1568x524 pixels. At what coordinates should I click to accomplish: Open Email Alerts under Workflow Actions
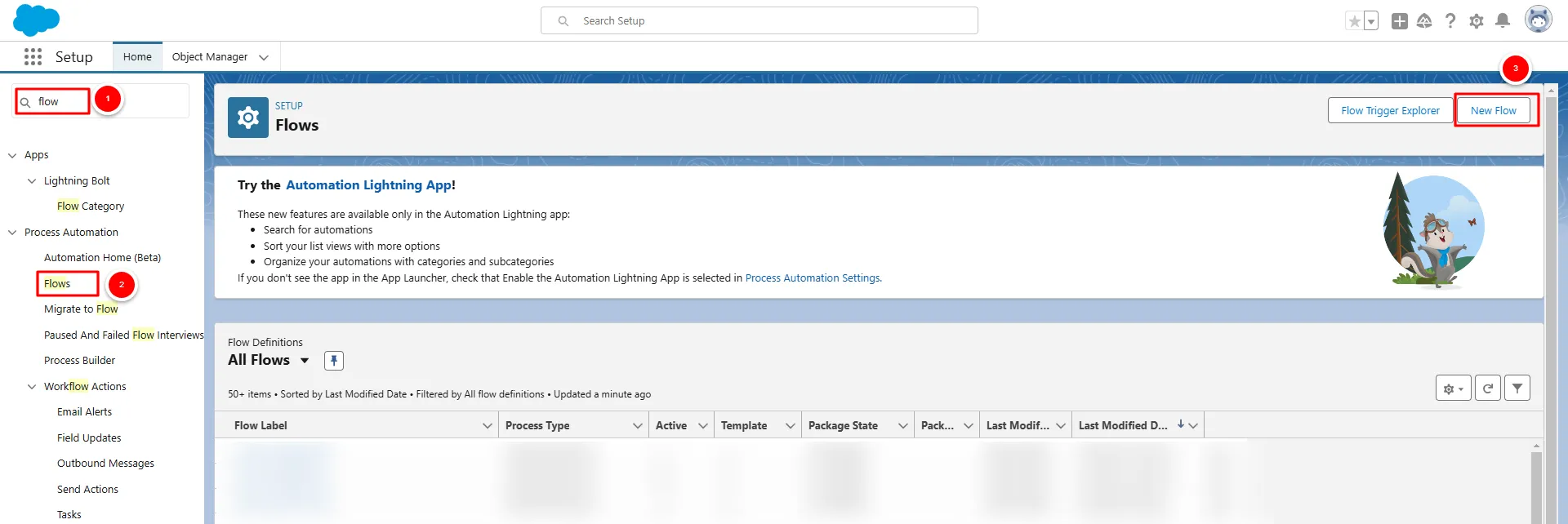pos(84,412)
